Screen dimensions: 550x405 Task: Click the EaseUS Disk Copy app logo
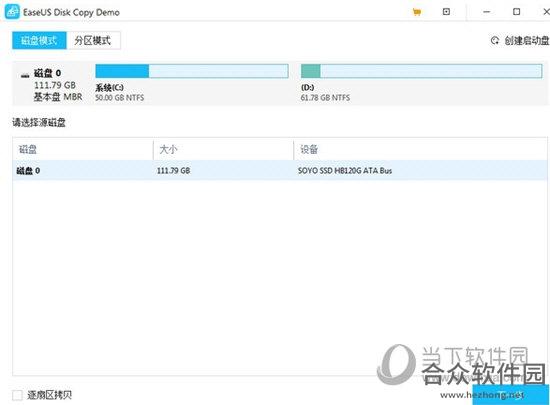tap(12, 12)
